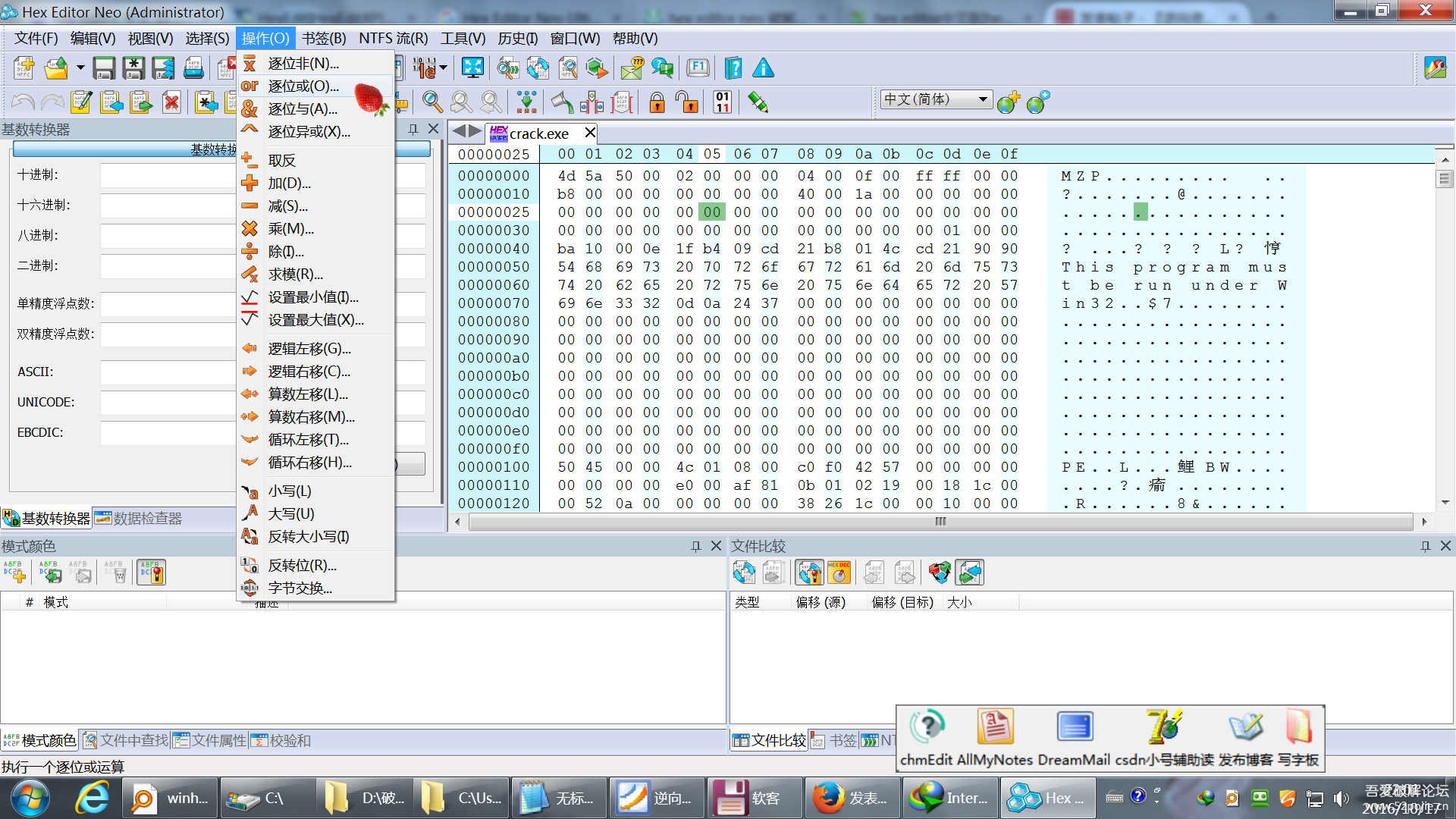Click the 01 11 binary view icon
1456x819 pixels.
[722, 102]
